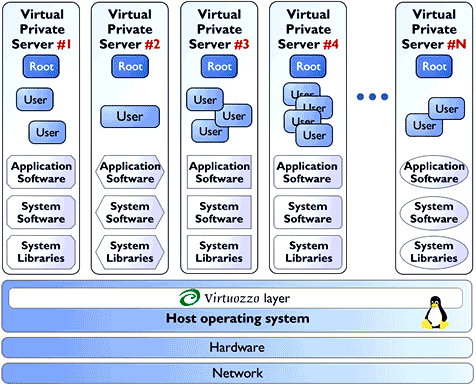Select the Root box in Server #N
Viewport: 476px width, 387px height.
click(434, 66)
